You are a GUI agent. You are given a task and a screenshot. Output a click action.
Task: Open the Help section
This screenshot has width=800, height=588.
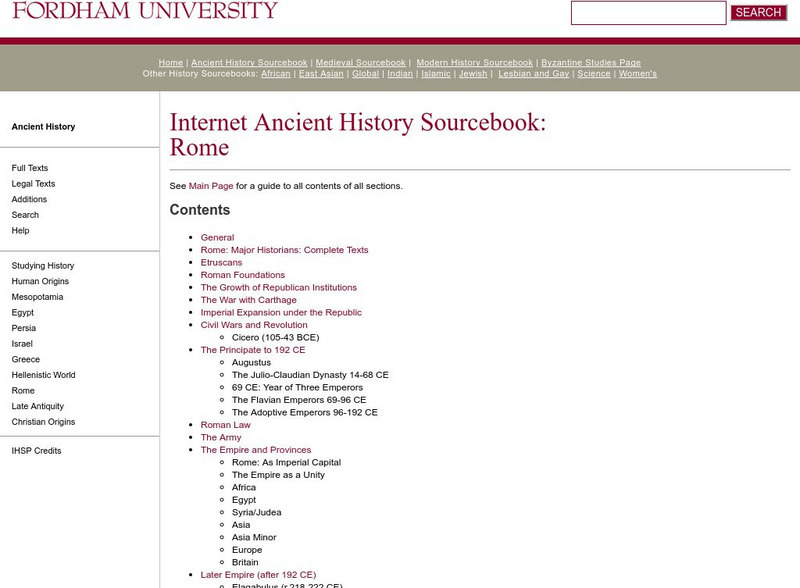19,230
